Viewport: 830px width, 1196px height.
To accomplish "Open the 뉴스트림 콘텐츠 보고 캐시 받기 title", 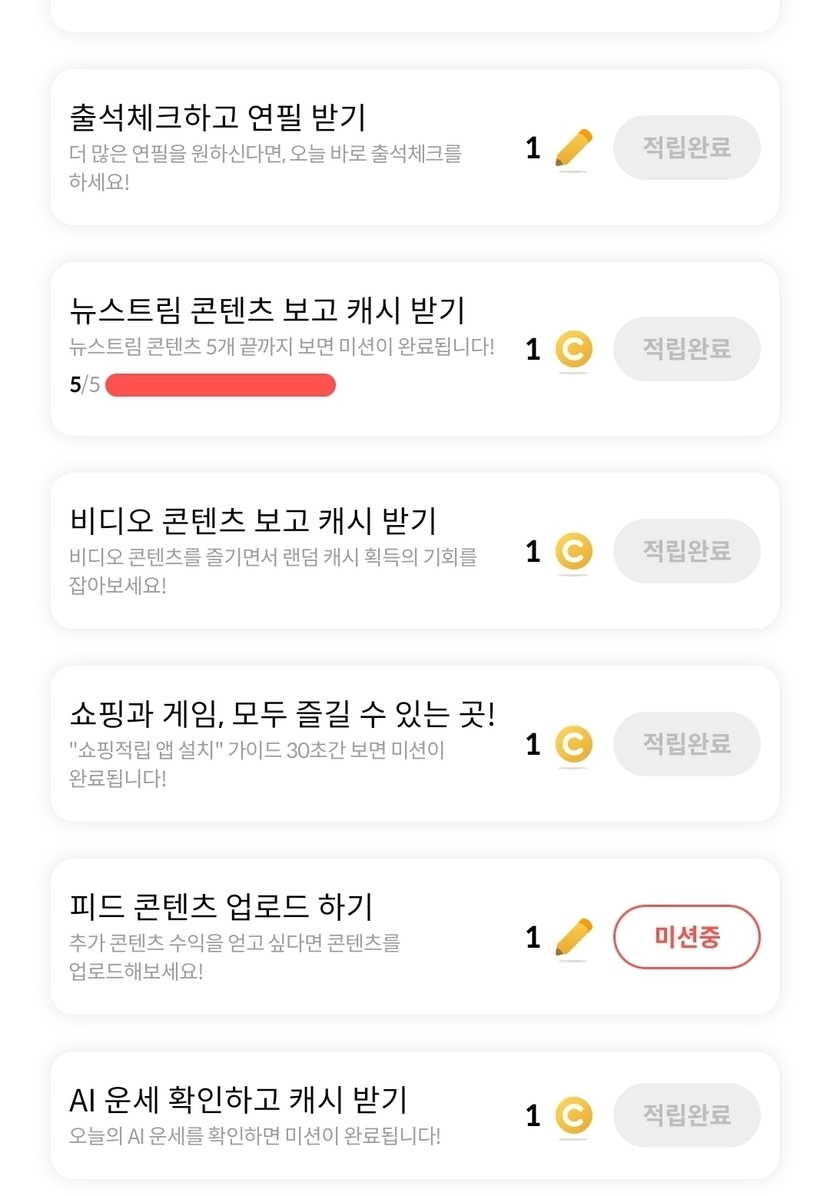I will coord(267,310).
